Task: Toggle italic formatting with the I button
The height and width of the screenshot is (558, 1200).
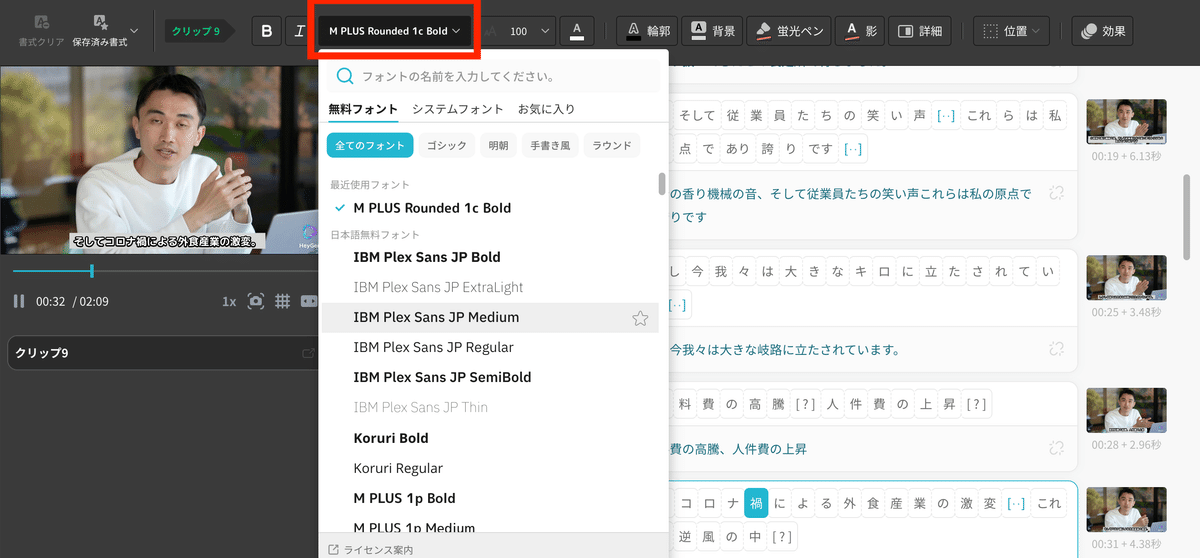Action: [x=299, y=31]
